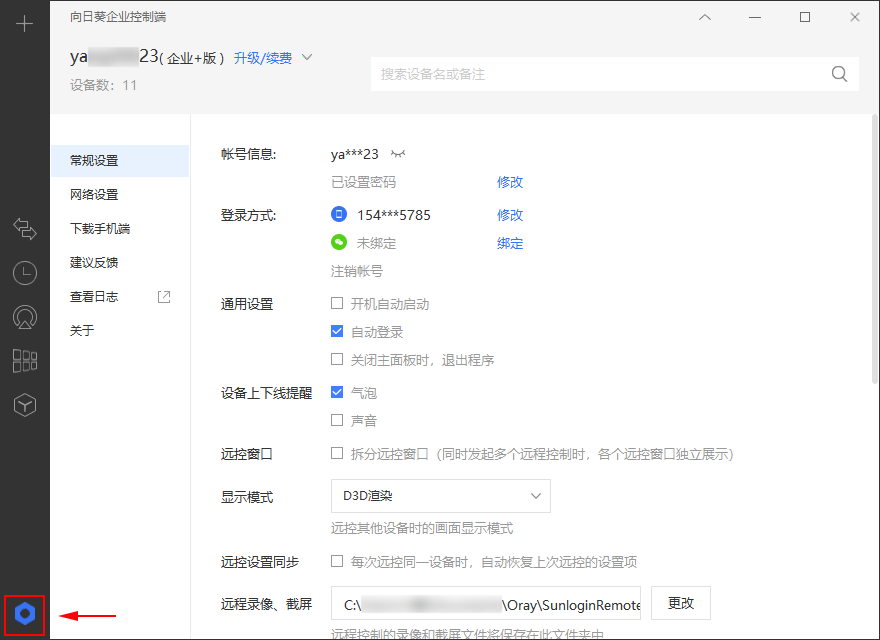Open the D3D渲染 display mode dropdown
The image size is (880, 640).
tap(441, 496)
